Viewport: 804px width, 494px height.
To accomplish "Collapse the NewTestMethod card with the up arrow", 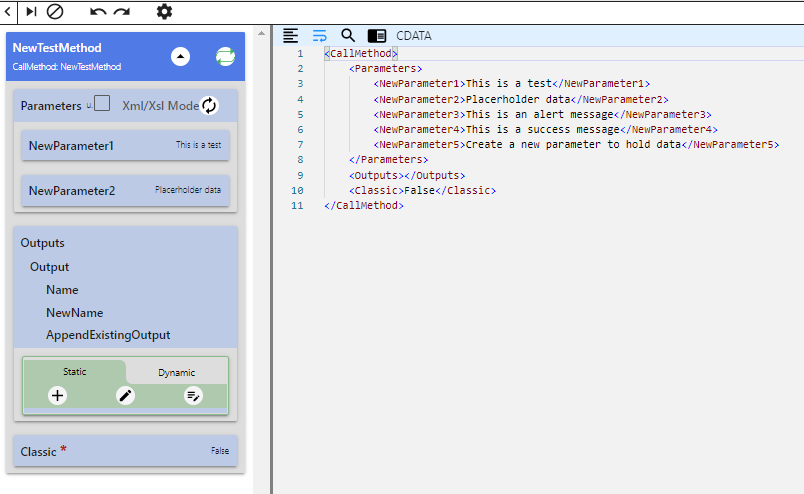I will pos(180,56).
